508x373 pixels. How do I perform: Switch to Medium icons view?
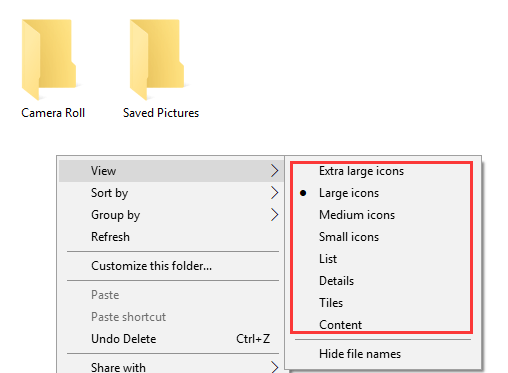357,215
